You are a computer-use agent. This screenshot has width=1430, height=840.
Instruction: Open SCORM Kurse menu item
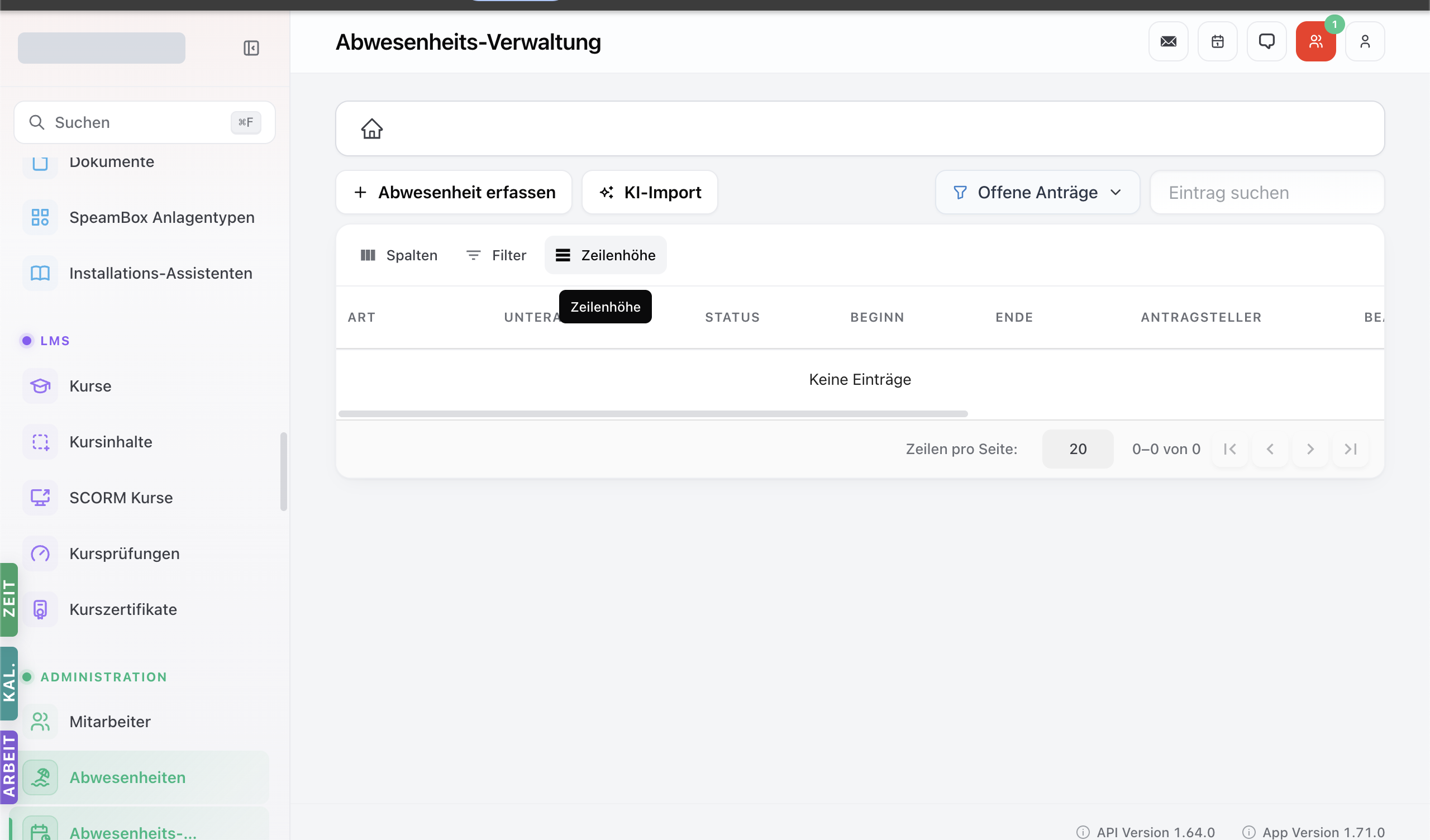click(x=145, y=498)
